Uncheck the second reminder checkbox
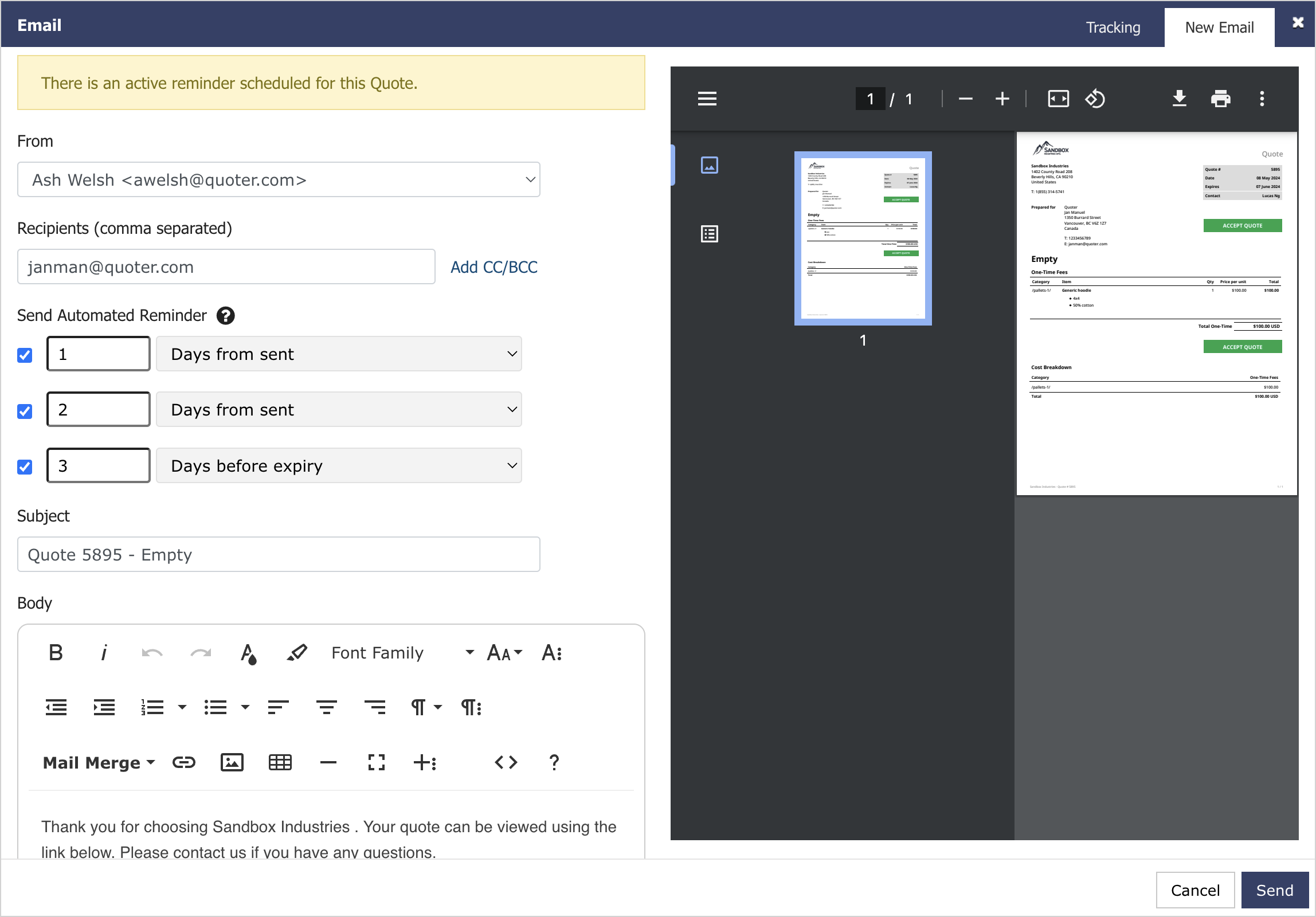Viewport: 1316px width, 917px height. tap(25, 411)
